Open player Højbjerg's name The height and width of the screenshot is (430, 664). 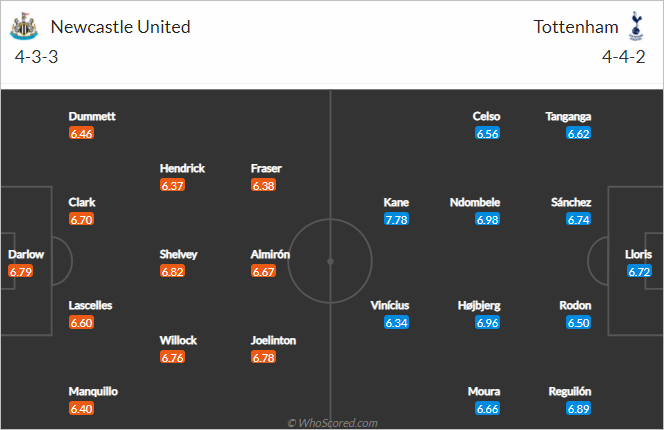(x=479, y=305)
